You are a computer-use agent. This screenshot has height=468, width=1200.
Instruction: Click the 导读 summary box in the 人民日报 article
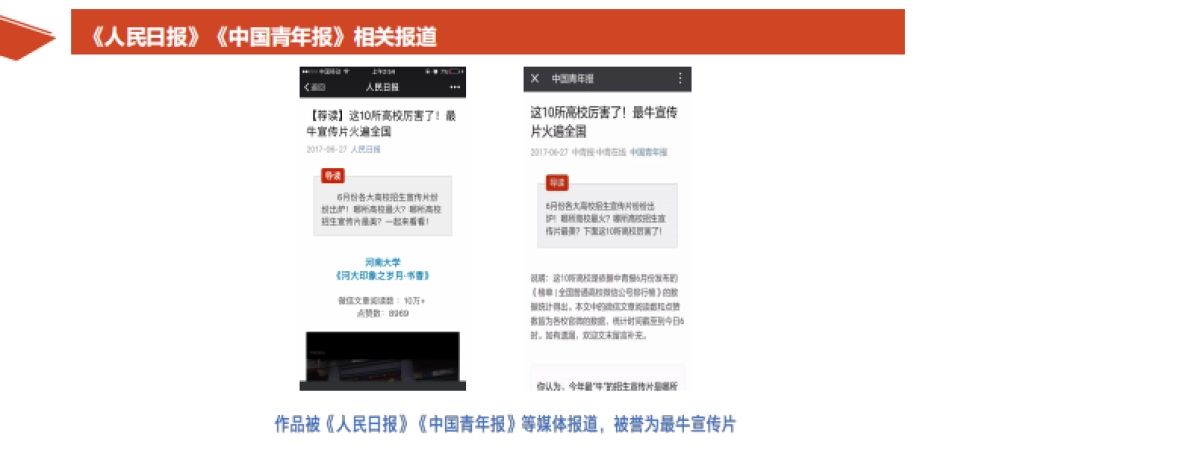click(383, 206)
